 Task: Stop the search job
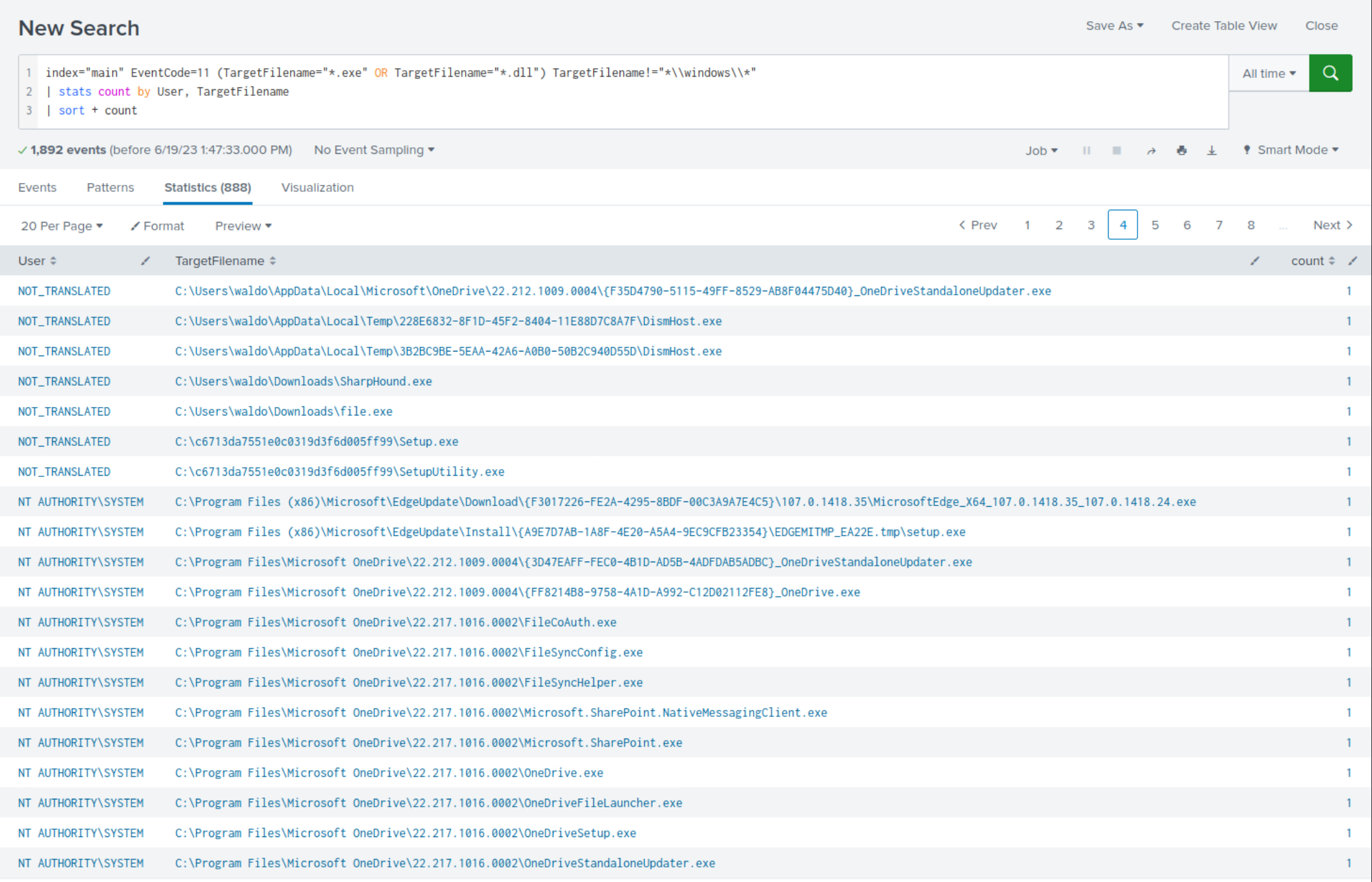point(1116,151)
